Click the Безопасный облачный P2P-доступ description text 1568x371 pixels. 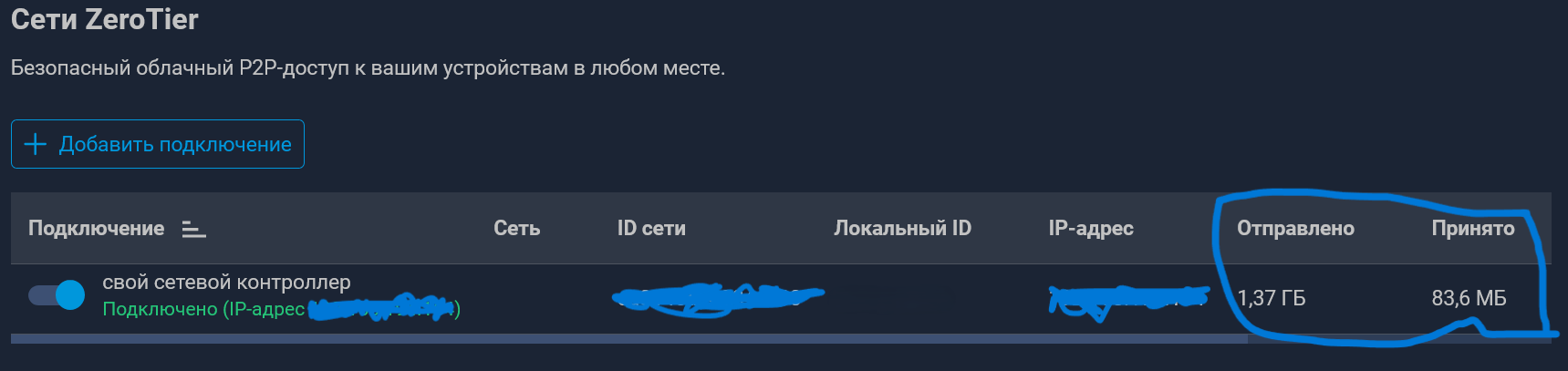click(x=368, y=67)
